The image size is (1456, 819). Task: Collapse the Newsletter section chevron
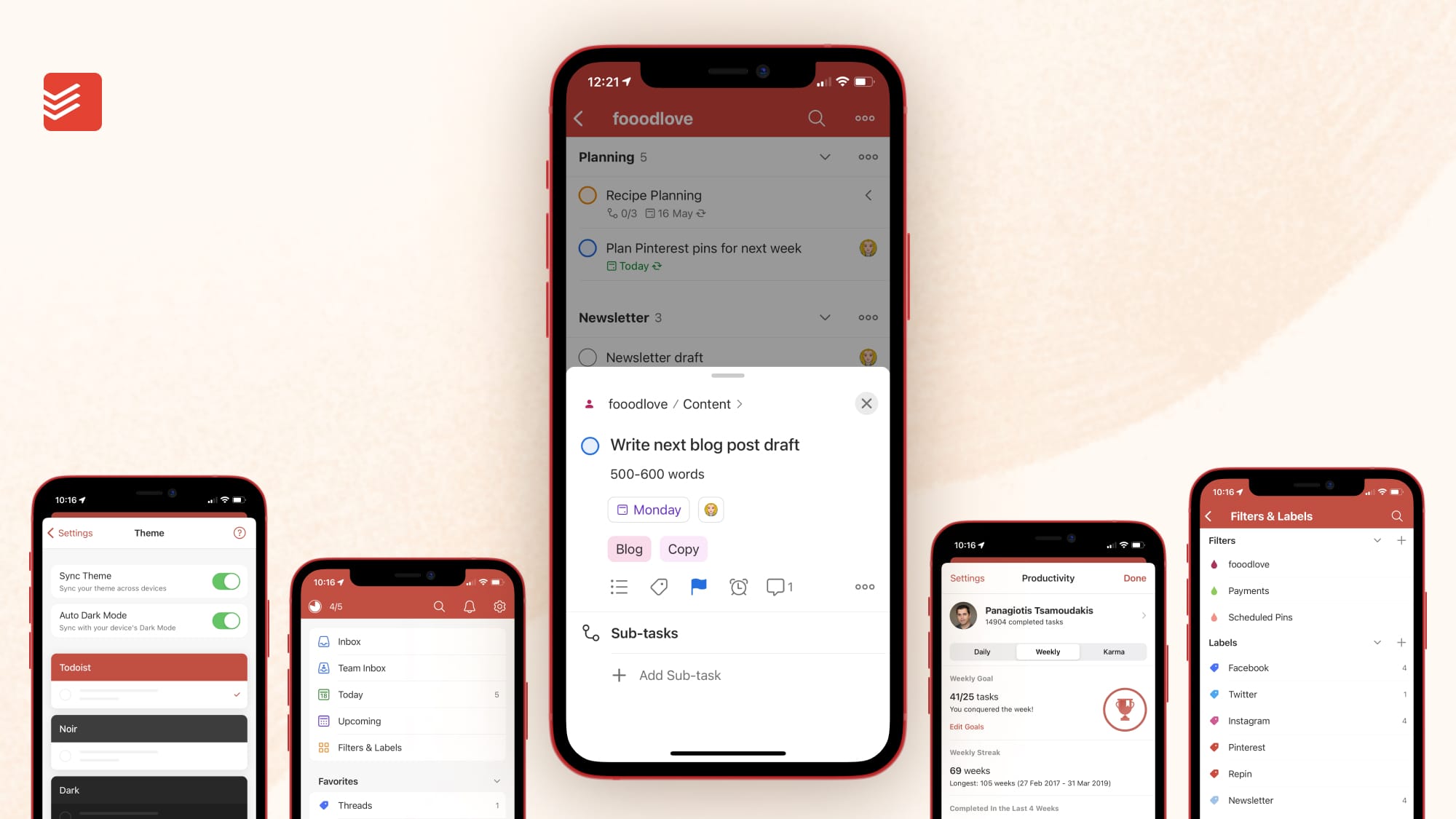pos(824,317)
